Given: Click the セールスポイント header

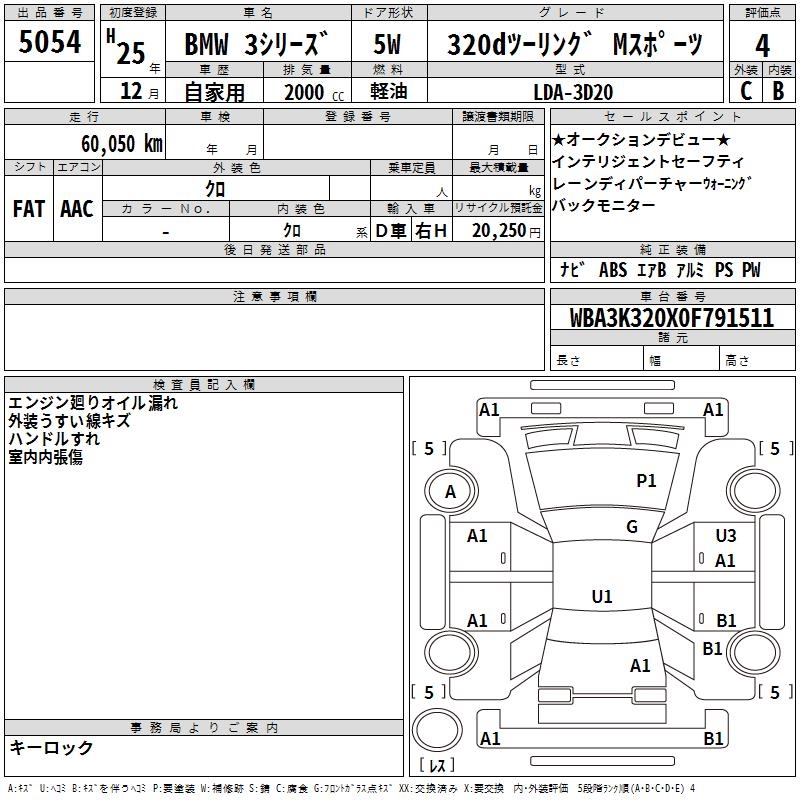Looking at the screenshot, I should [x=672, y=116].
